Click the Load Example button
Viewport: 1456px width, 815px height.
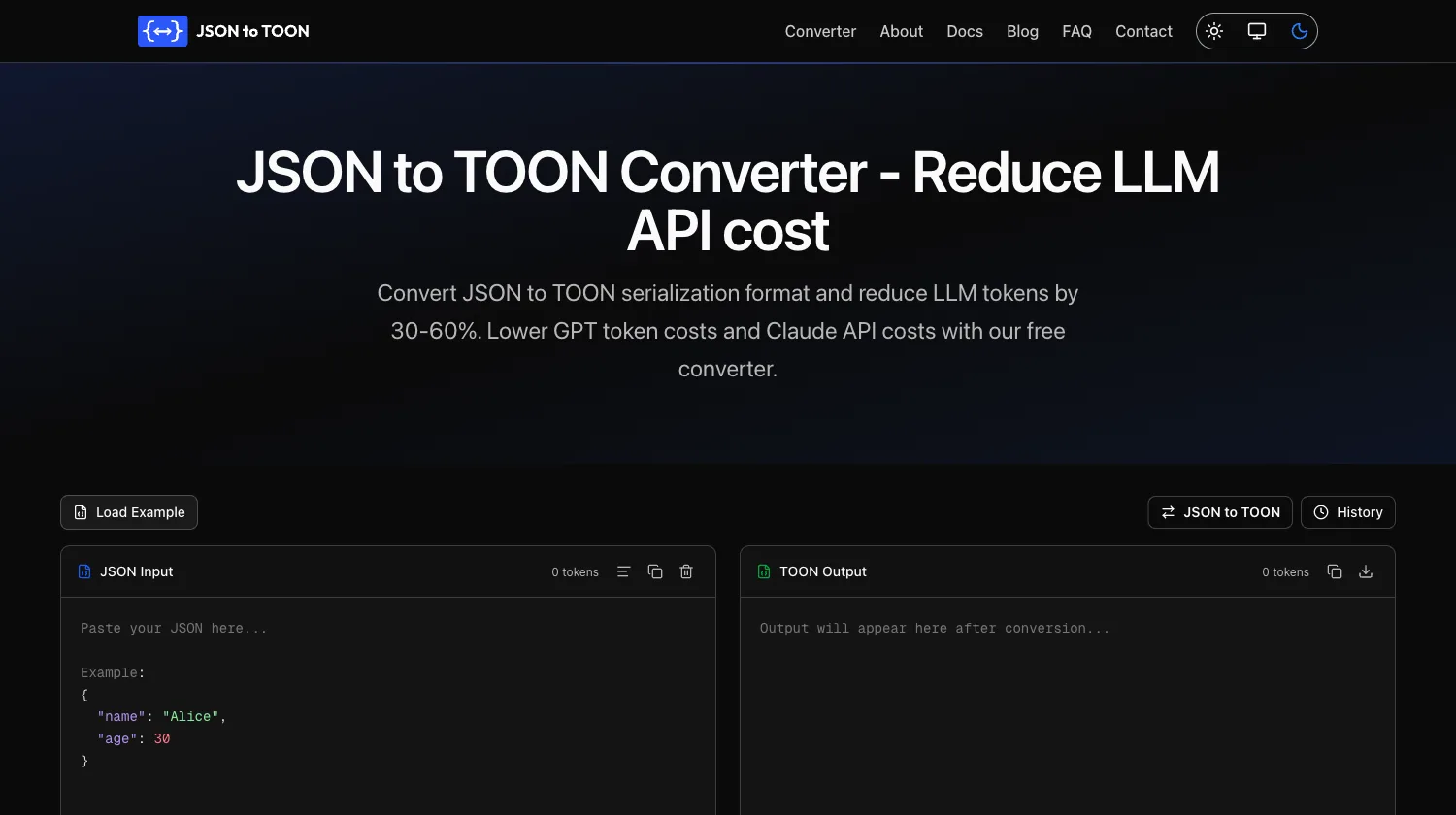pyautogui.click(x=129, y=512)
